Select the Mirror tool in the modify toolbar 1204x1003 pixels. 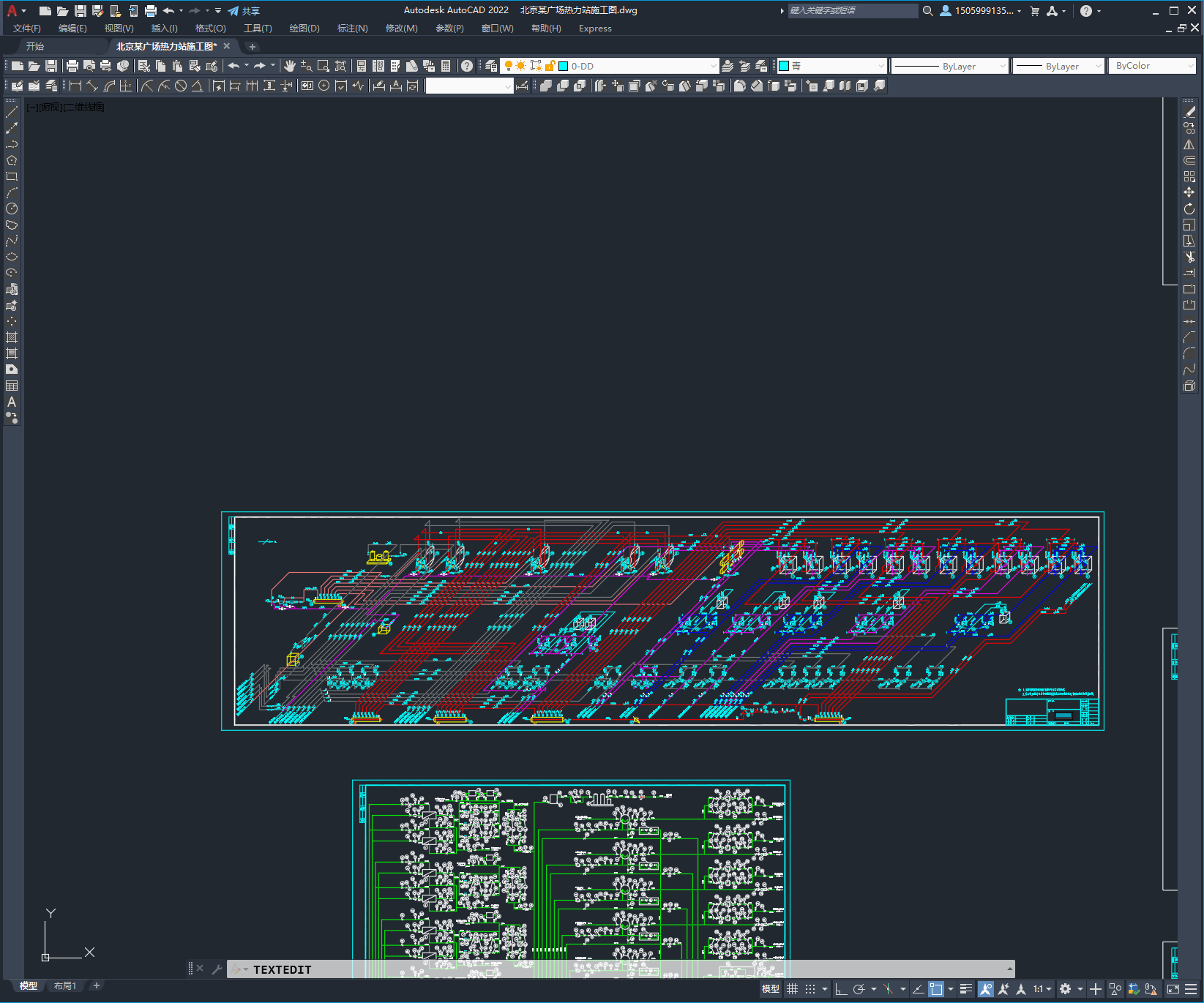[x=1189, y=144]
